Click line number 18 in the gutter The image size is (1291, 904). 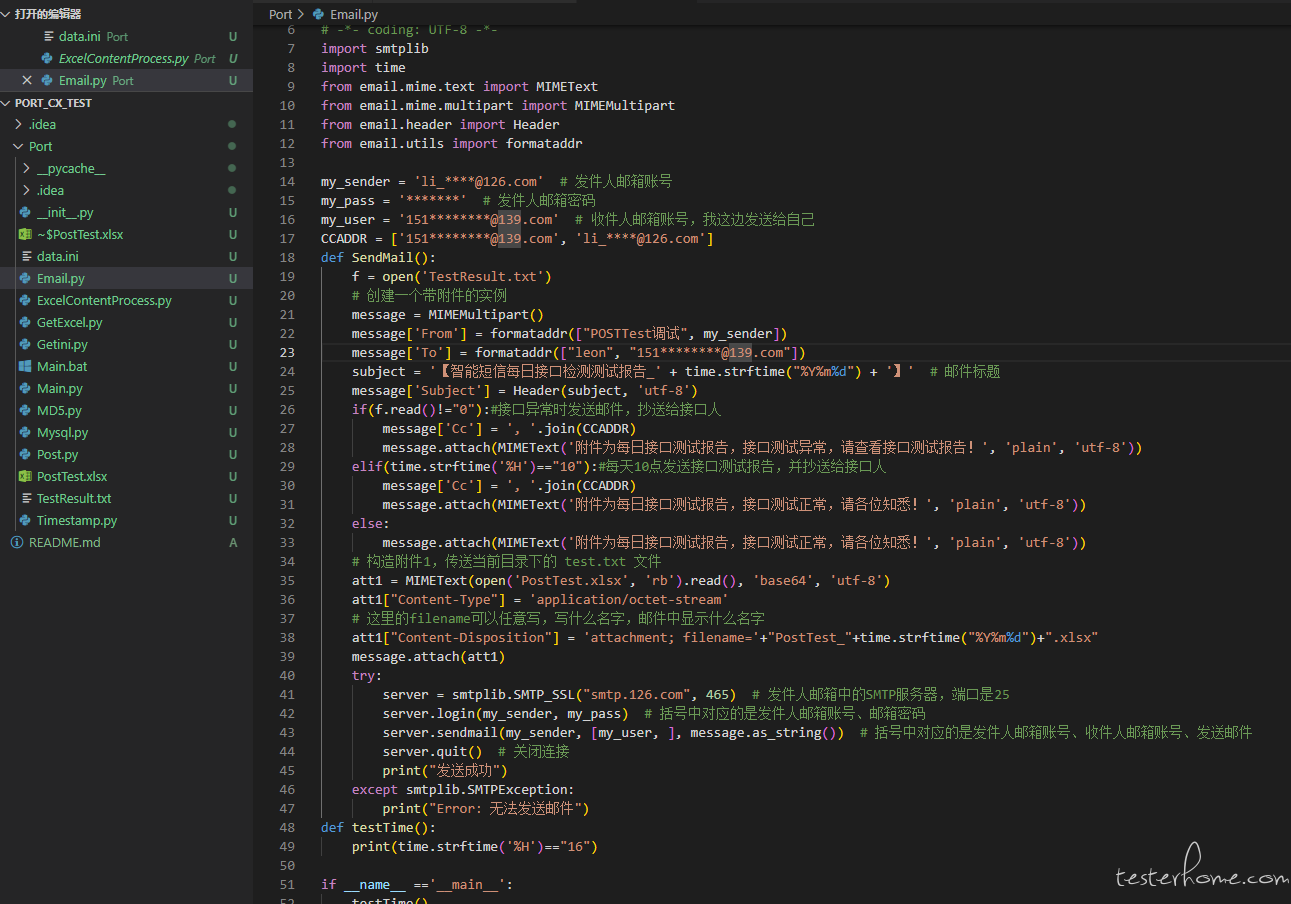(288, 258)
